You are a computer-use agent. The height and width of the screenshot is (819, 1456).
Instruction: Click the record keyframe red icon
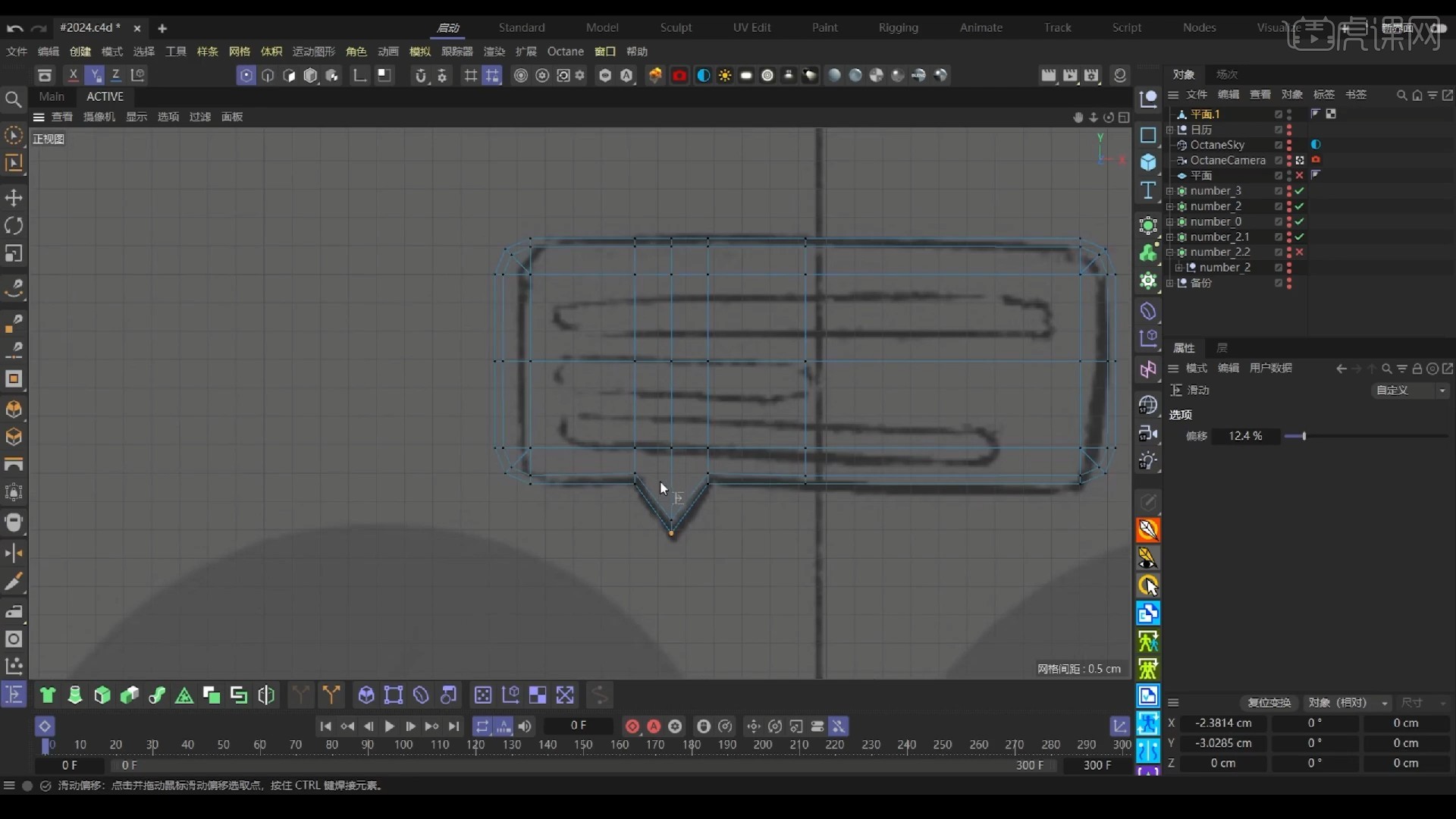tap(632, 726)
